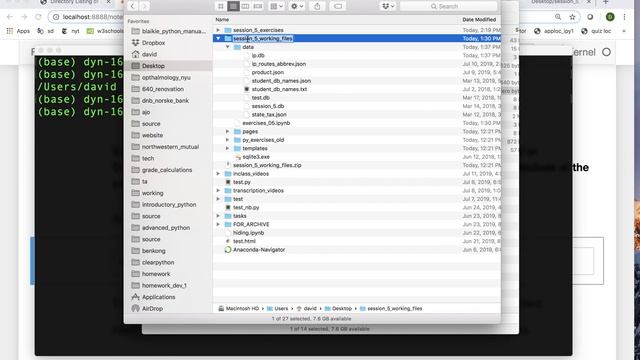Switch Finder to list view

233,6
